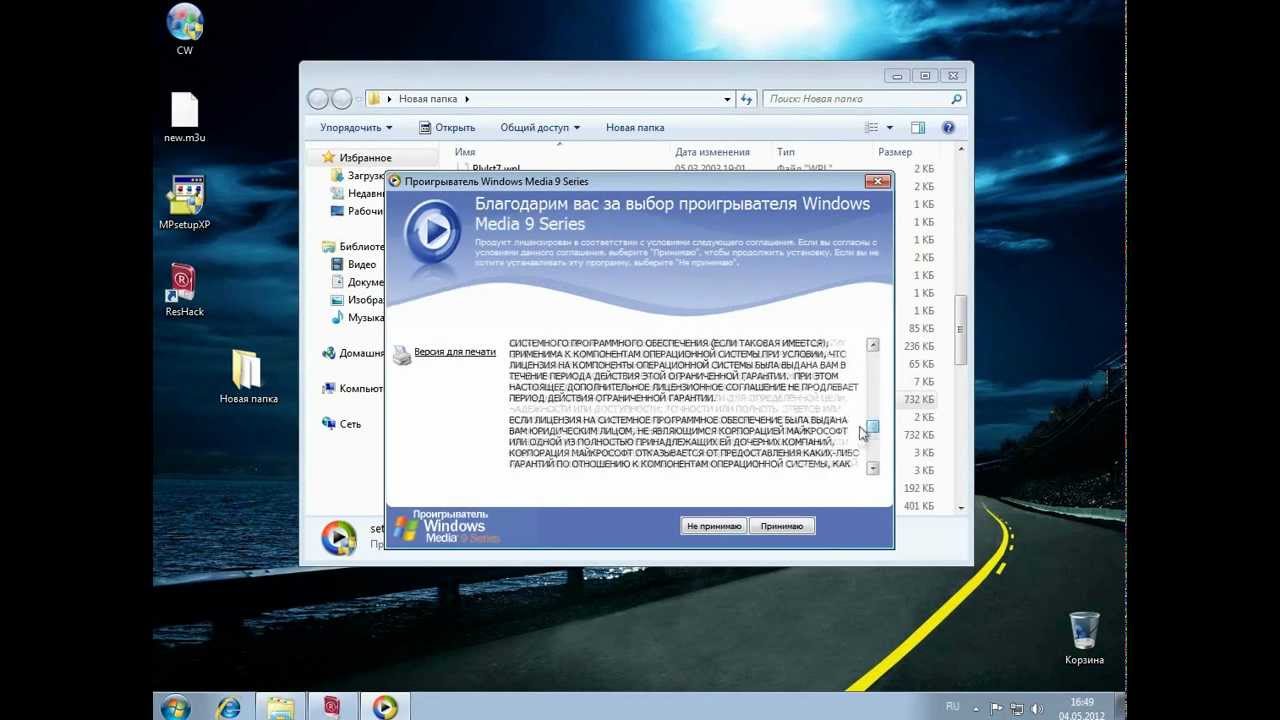Image resolution: width=1280 pixels, height=720 pixels.
Task: Click the printer icon beside Версия для печати
Action: pyautogui.click(x=401, y=354)
